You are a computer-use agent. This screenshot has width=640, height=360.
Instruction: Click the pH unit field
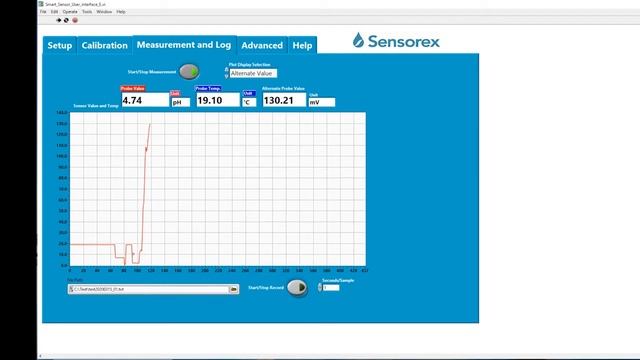(x=180, y=102)
